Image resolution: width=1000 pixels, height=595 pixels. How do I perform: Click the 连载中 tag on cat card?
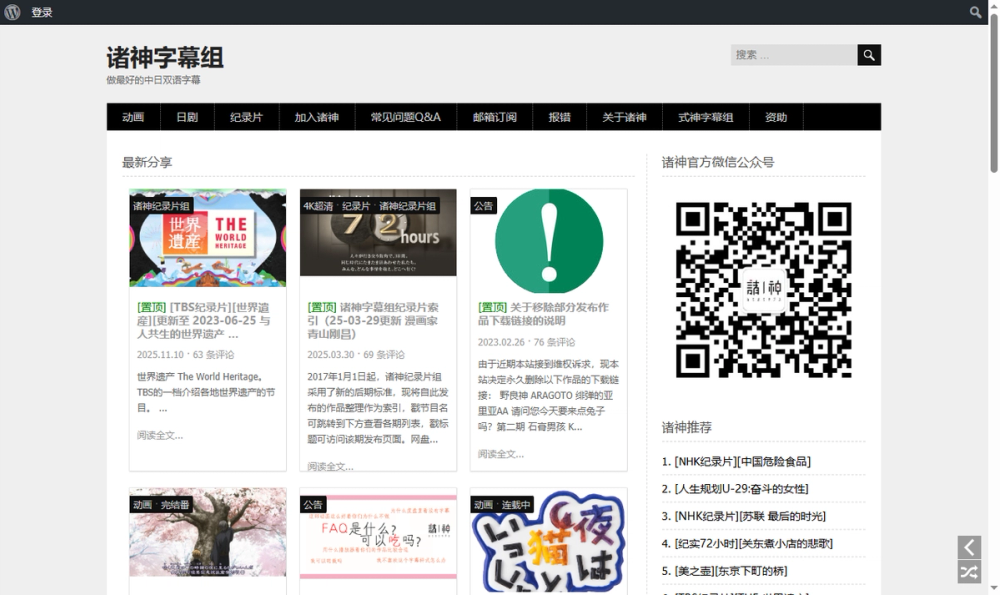click(515, 505)
